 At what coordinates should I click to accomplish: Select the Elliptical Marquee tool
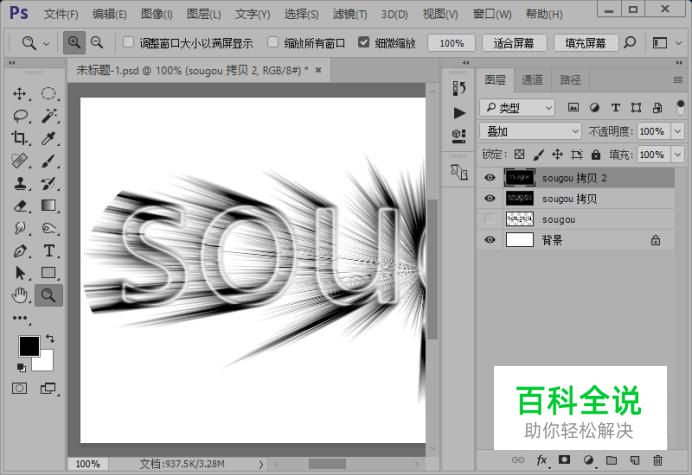tap(48, 94)
